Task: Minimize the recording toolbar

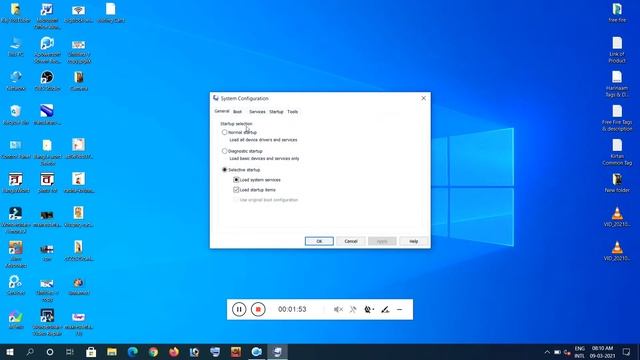Action: [400, 310]
